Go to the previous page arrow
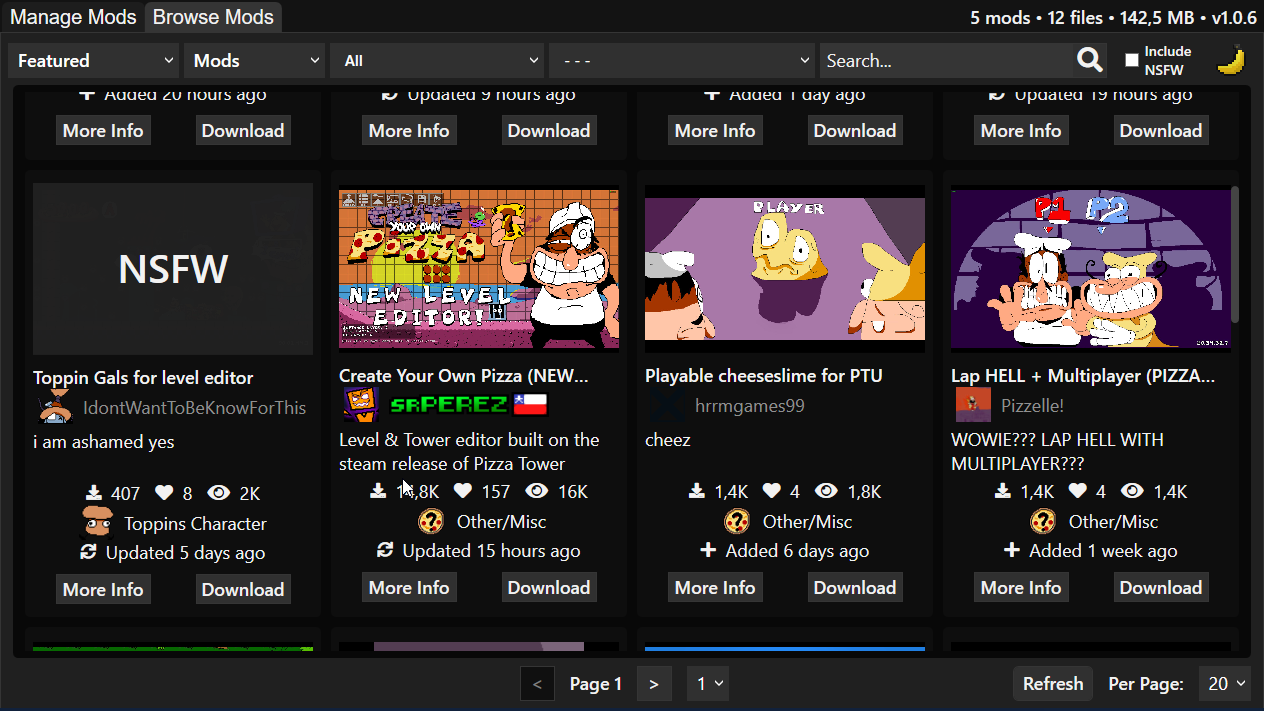The height and width of the screenshot is (711, 1264). click(537, 684)
